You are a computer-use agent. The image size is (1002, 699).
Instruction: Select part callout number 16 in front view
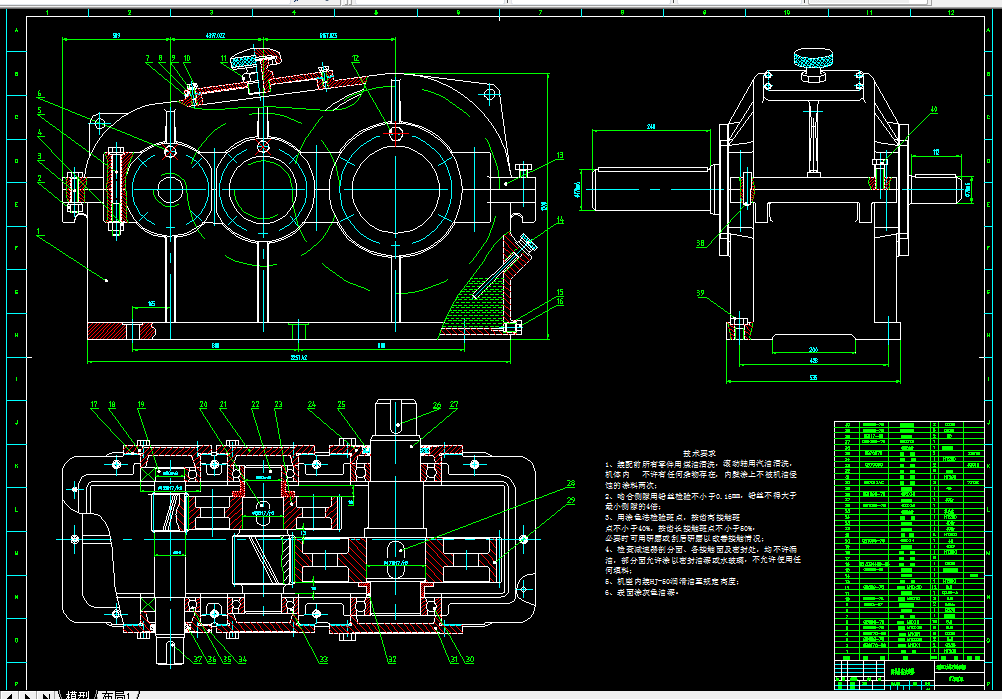click(x=560, y=302)
